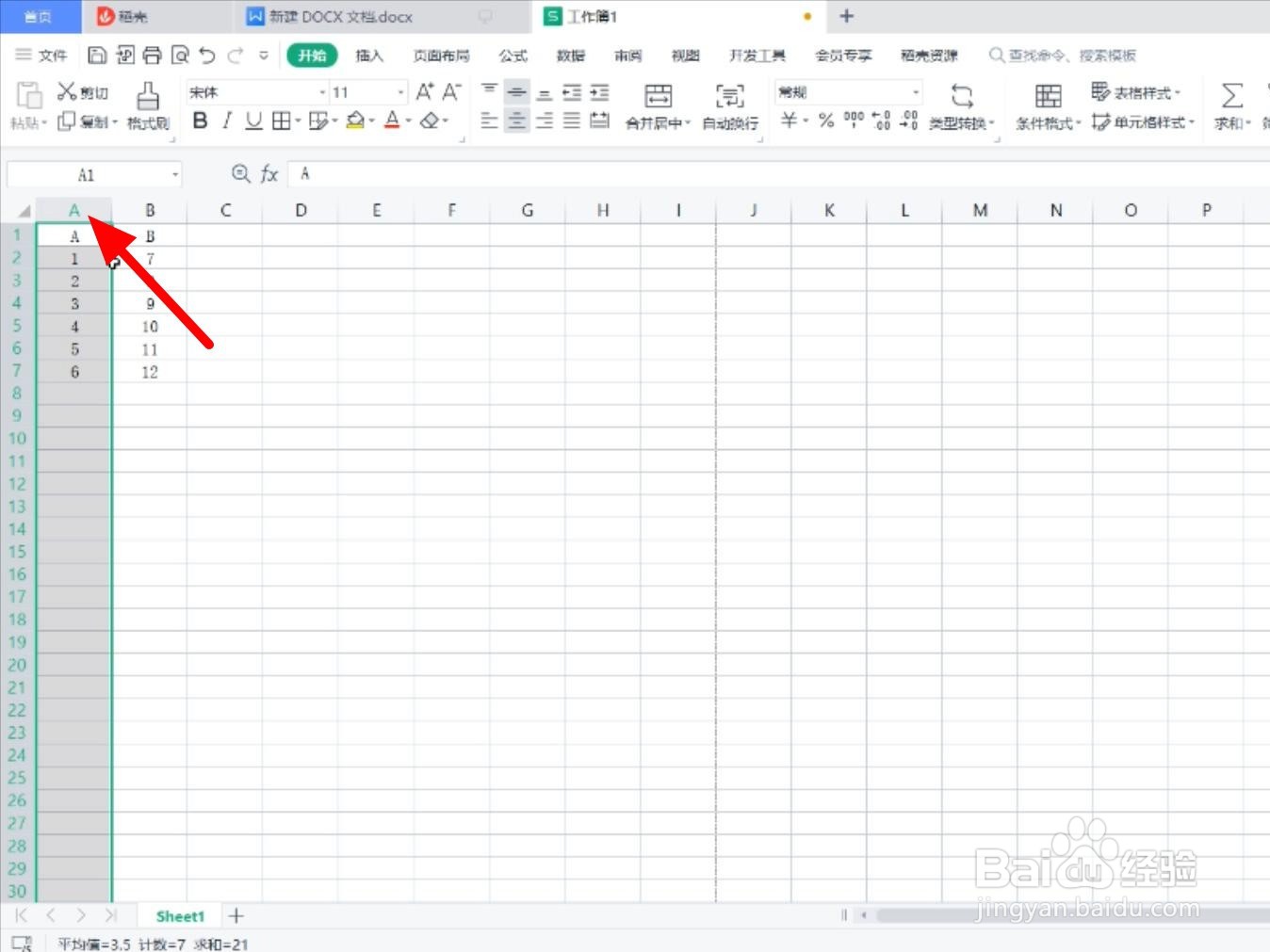Decrease font size with the A- icon
Image resolution: width=1270 pixels, height=952 pixels.
pyautogui.click(x=451, y=91)
